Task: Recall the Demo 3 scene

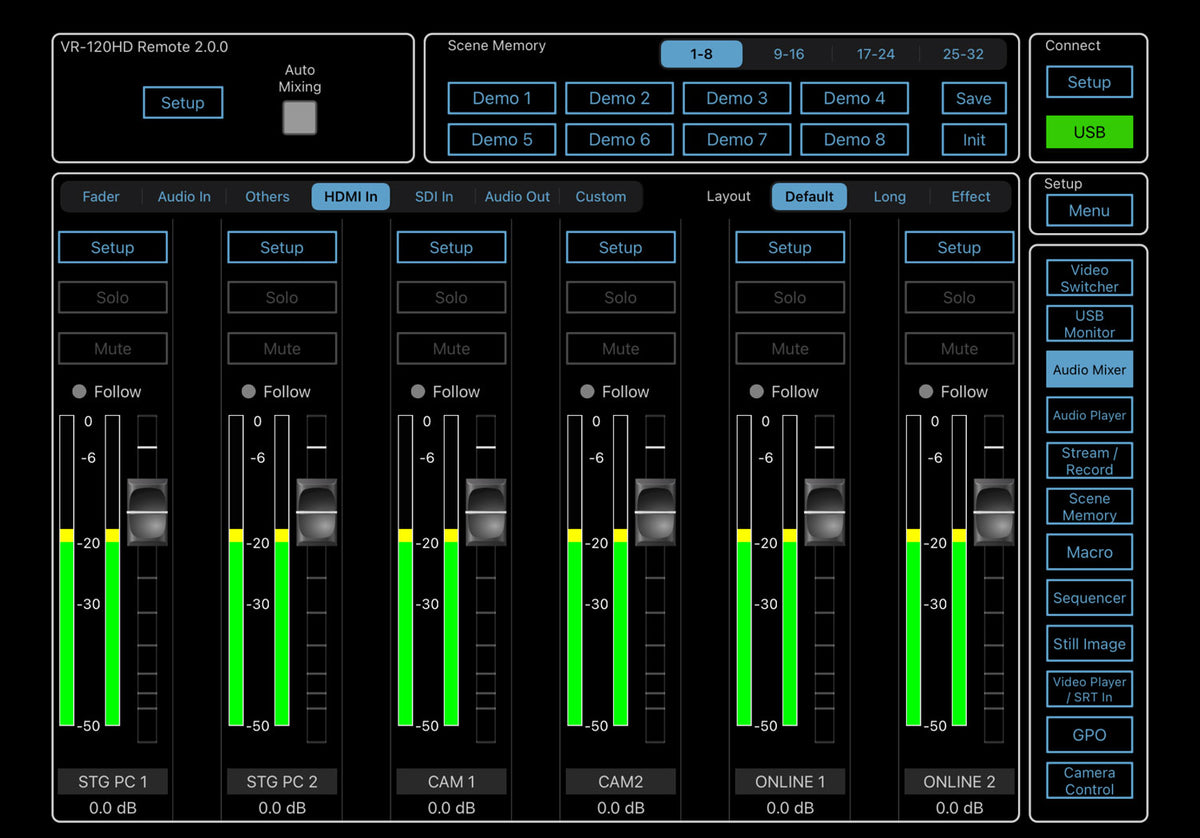Action: coord(736,98)
